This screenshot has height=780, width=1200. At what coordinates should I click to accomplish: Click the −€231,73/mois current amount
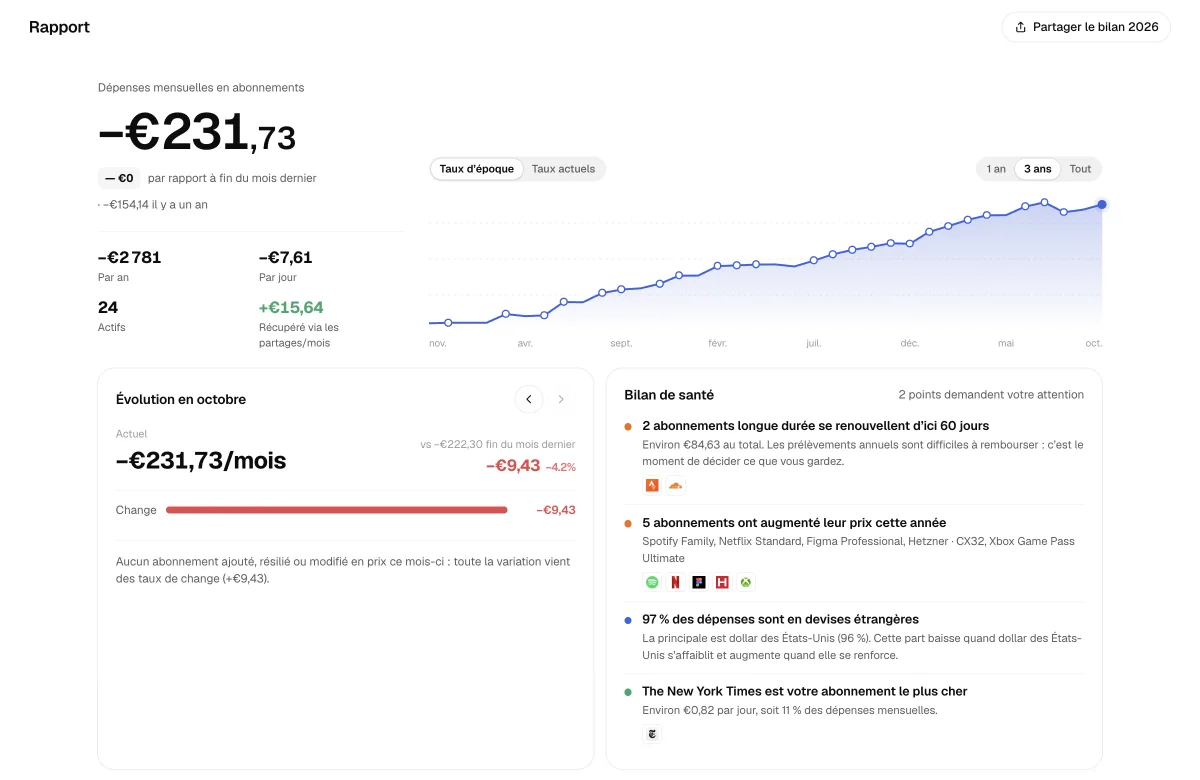(x=201, y=461)
